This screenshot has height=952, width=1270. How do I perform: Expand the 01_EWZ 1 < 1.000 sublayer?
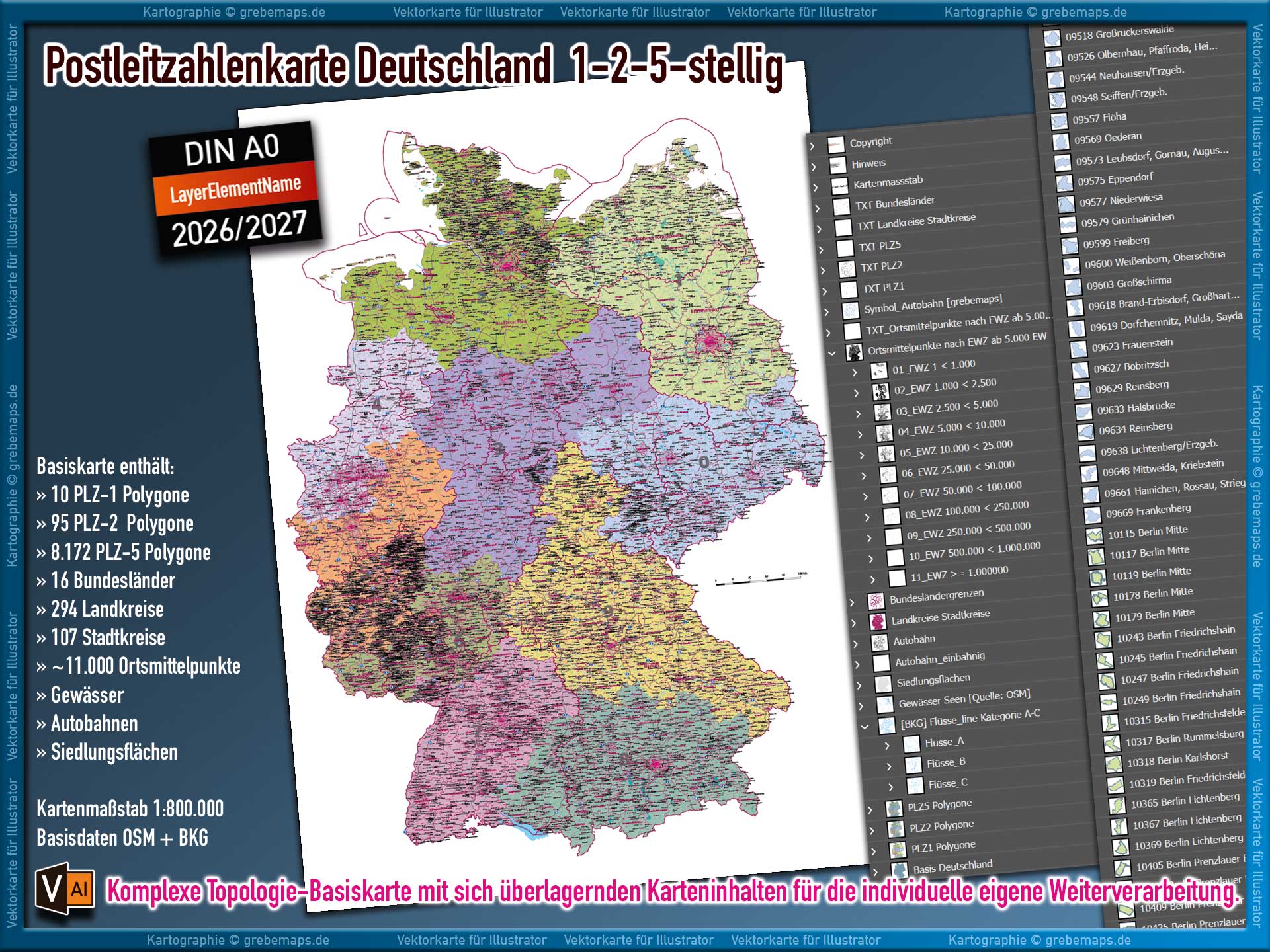coord(855,373)
